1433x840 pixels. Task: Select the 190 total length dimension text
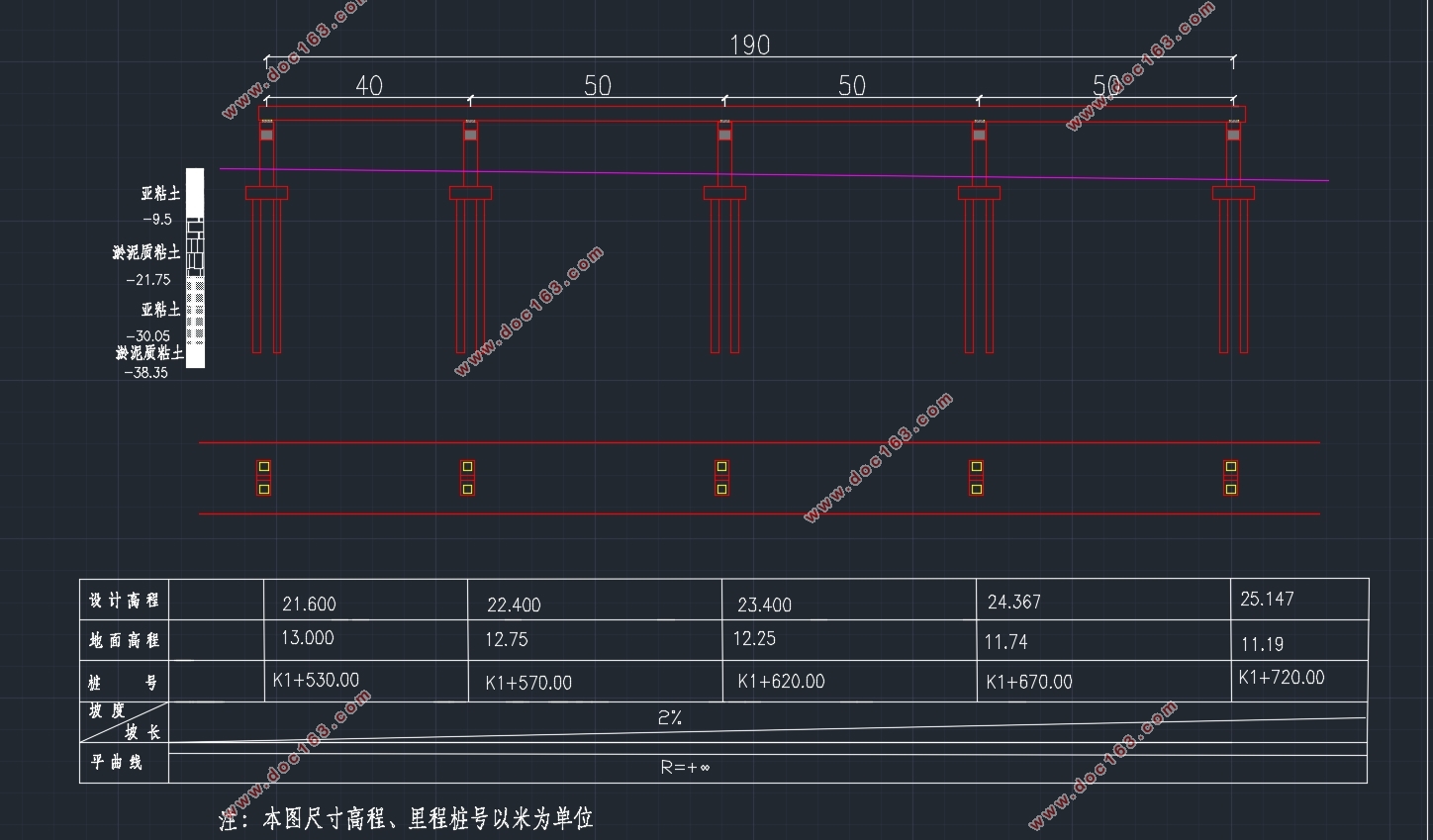point(749,45)
